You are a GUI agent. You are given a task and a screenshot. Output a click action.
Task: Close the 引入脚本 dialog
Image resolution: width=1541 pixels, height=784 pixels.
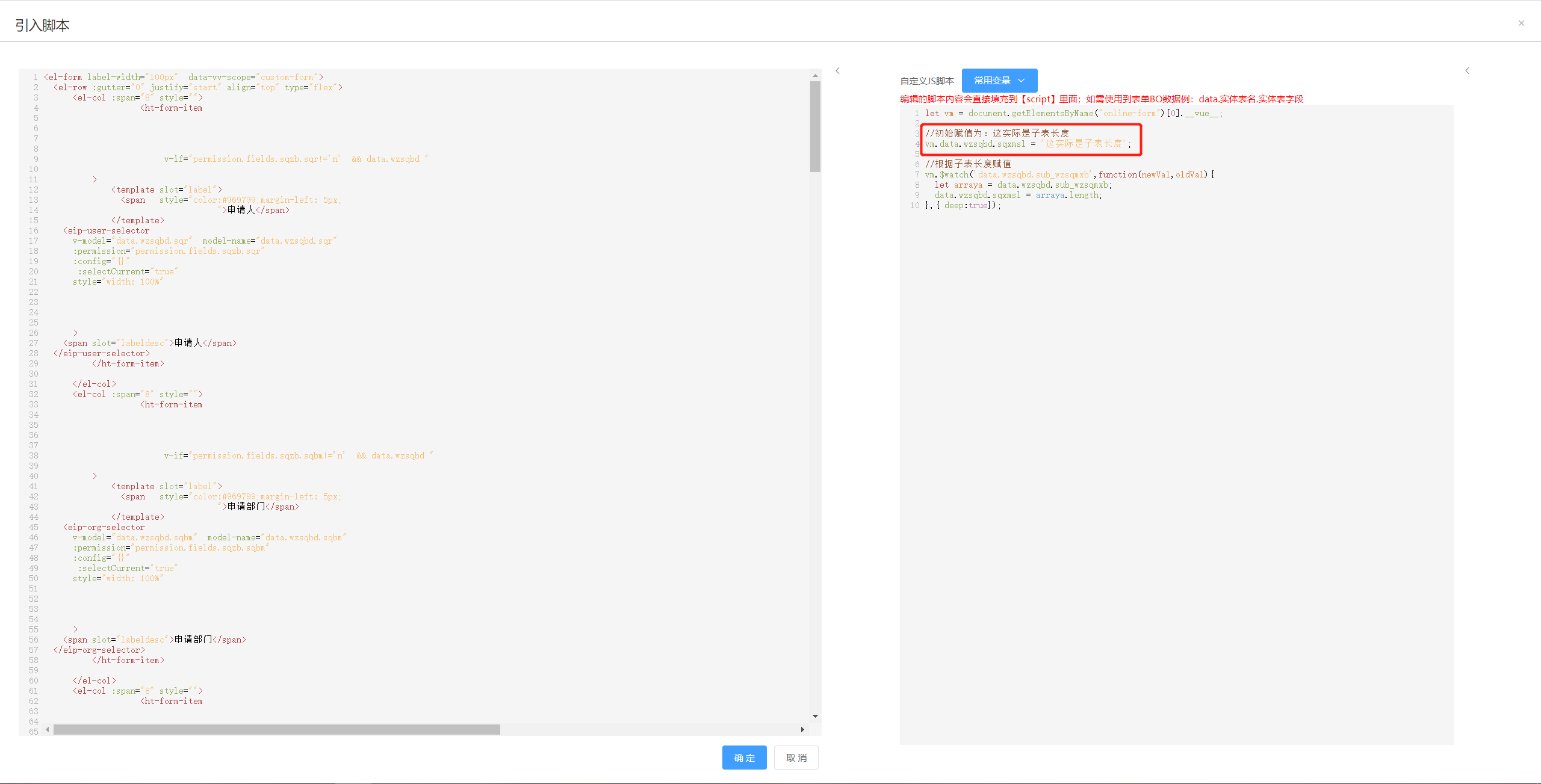[x=1521, y=23]
